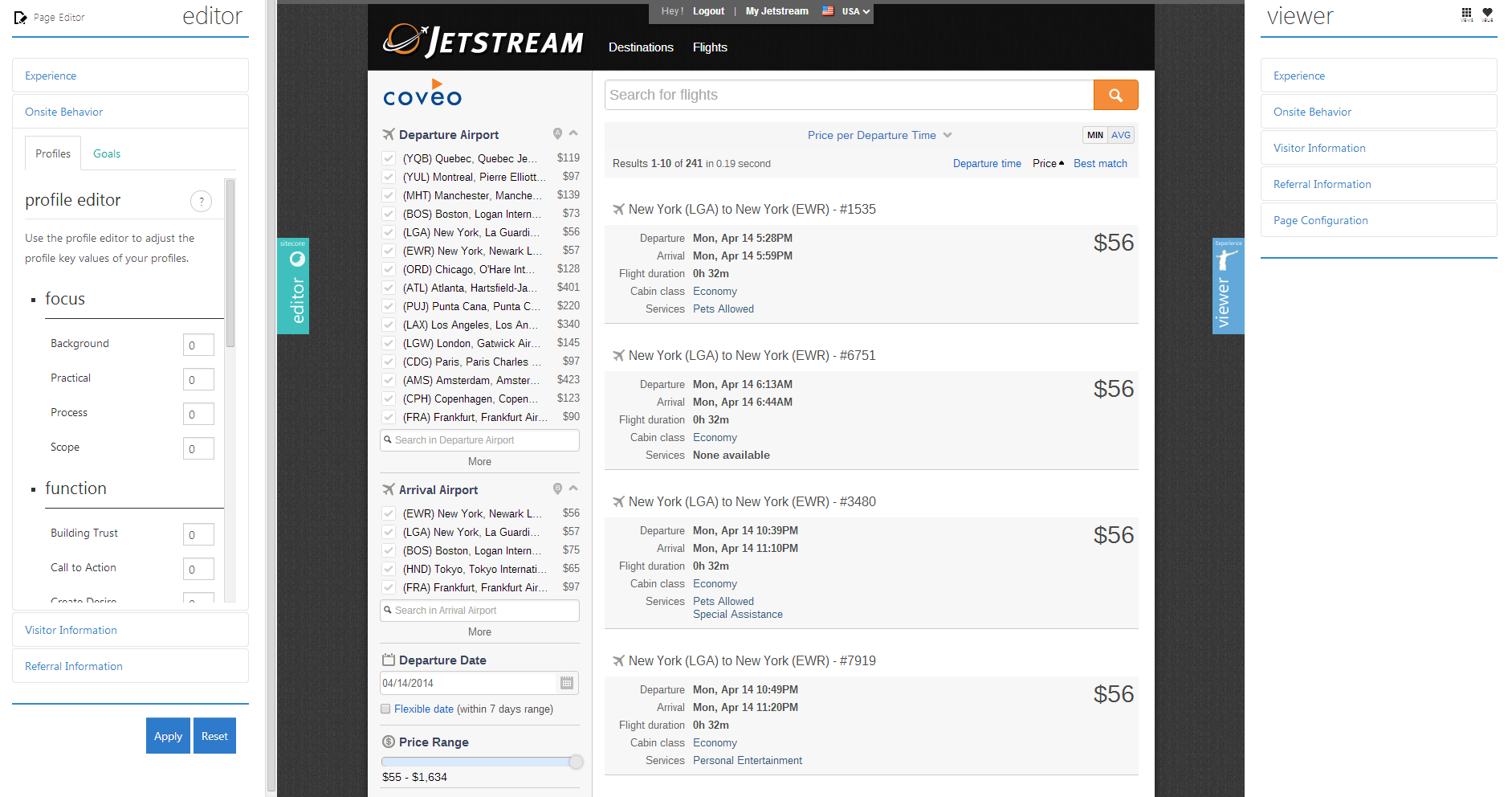
Task: Collapse the Arrival Airport facet
Action: click(x=573, y=488)
